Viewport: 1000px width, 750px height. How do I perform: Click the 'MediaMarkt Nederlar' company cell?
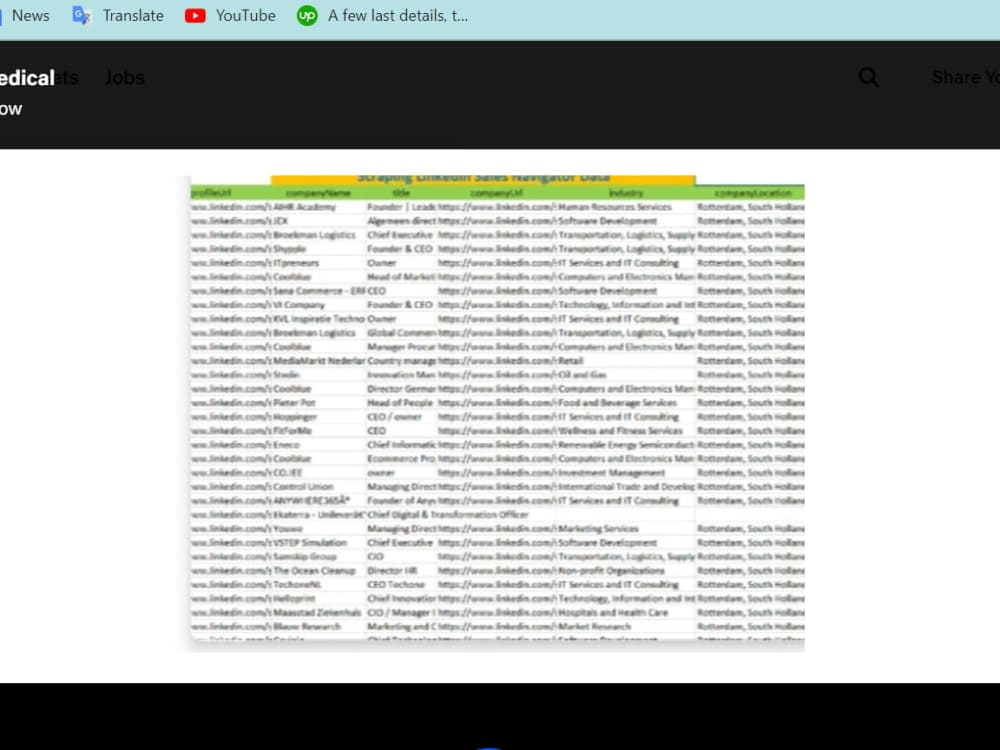[319, 361]
